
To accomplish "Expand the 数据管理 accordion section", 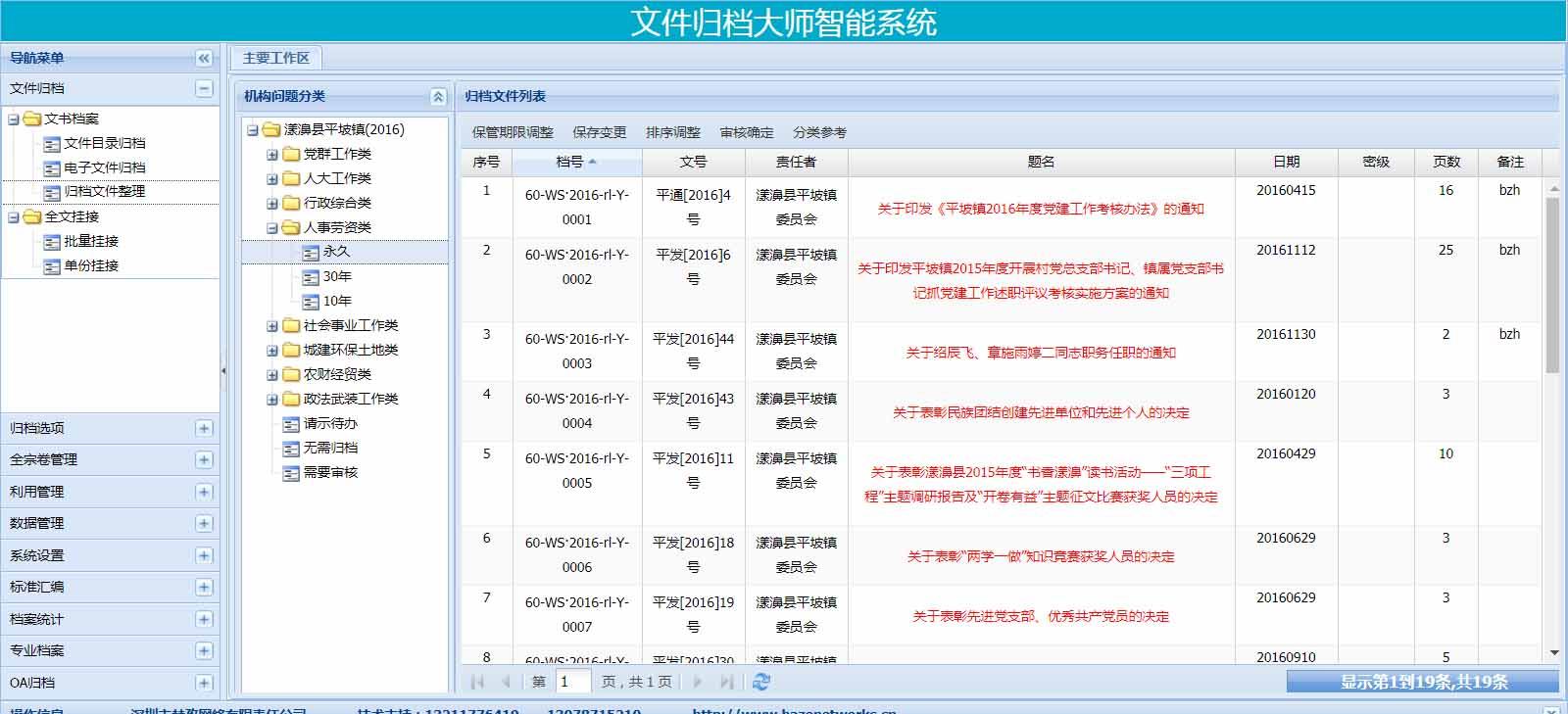I will [x=204, y=523].
